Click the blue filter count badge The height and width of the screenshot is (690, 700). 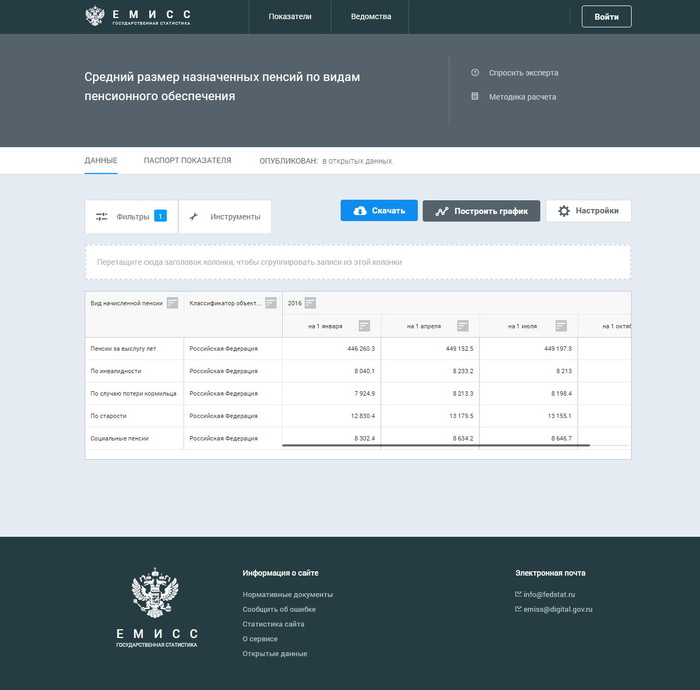(x=160, y=216)
